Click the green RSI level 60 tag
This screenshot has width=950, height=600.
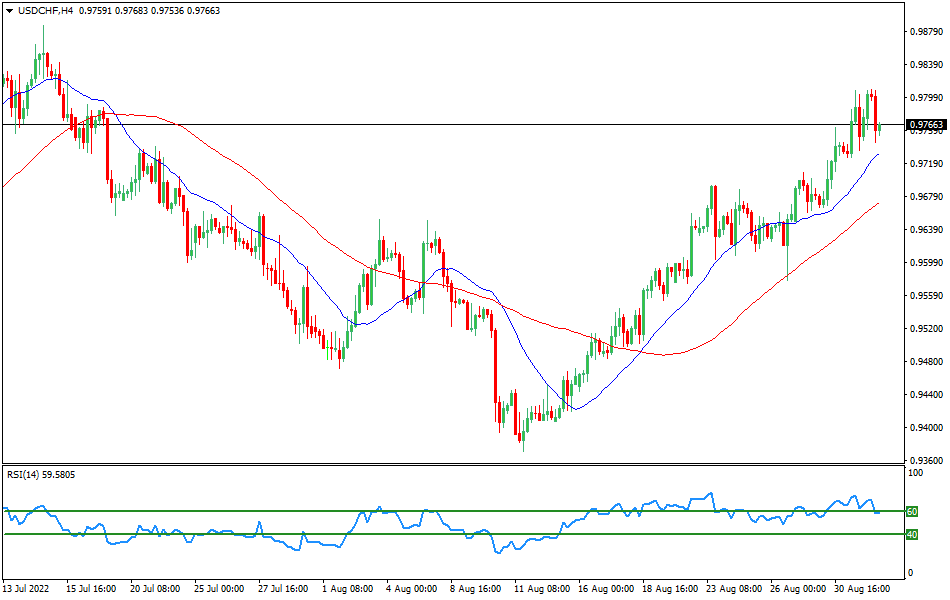[x=911, y=511]
